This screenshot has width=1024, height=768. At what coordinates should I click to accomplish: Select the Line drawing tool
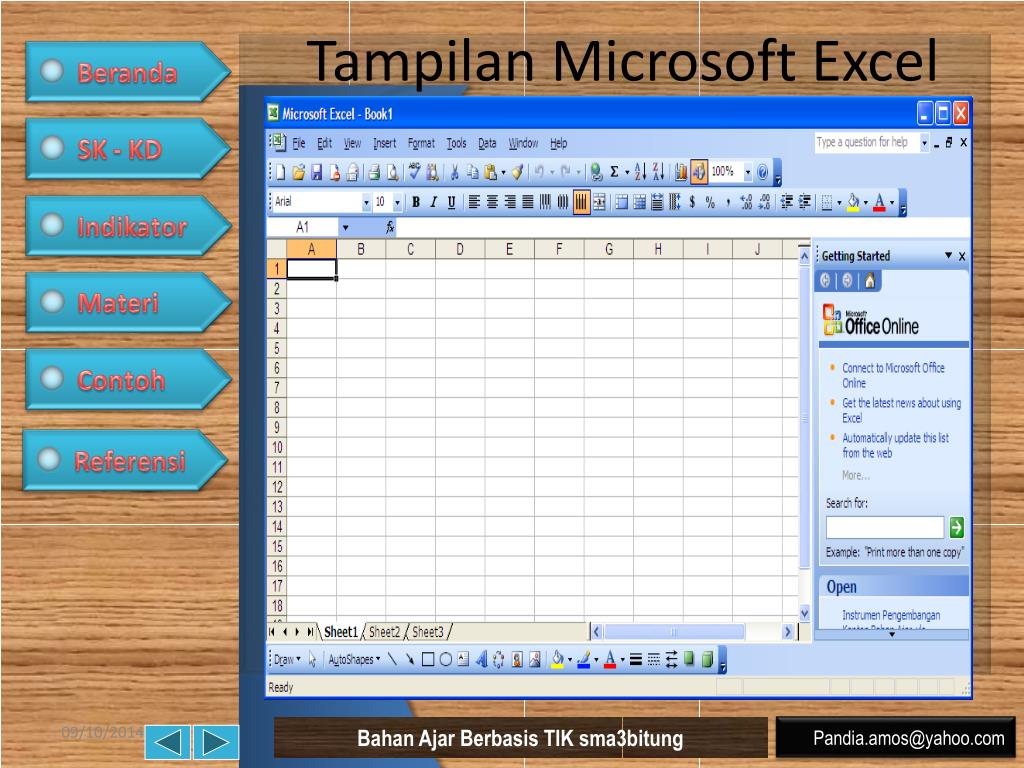(392, 660)
